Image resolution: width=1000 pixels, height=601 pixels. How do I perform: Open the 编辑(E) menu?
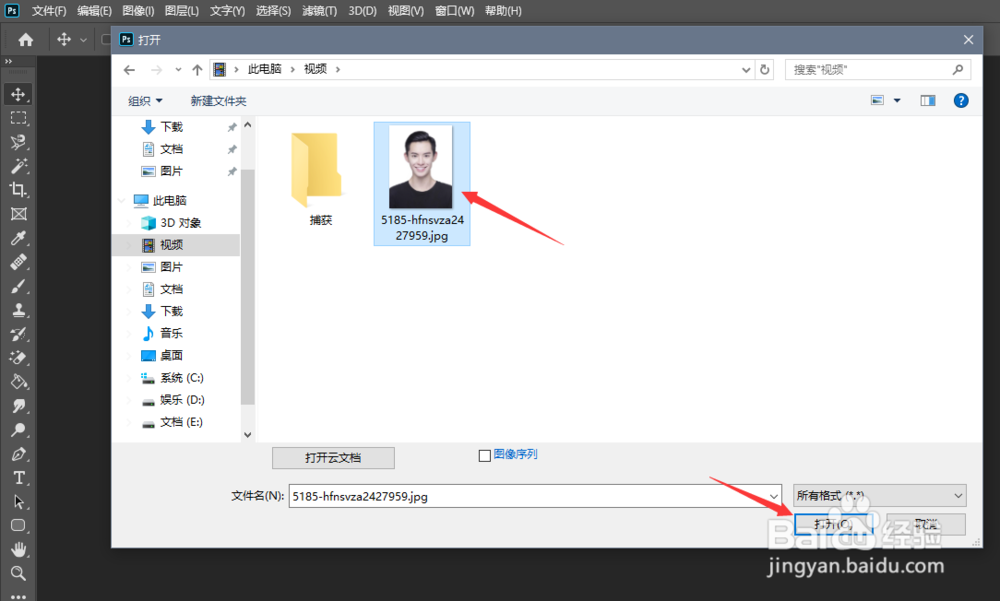pyautogui.click(x=94, y=11)
